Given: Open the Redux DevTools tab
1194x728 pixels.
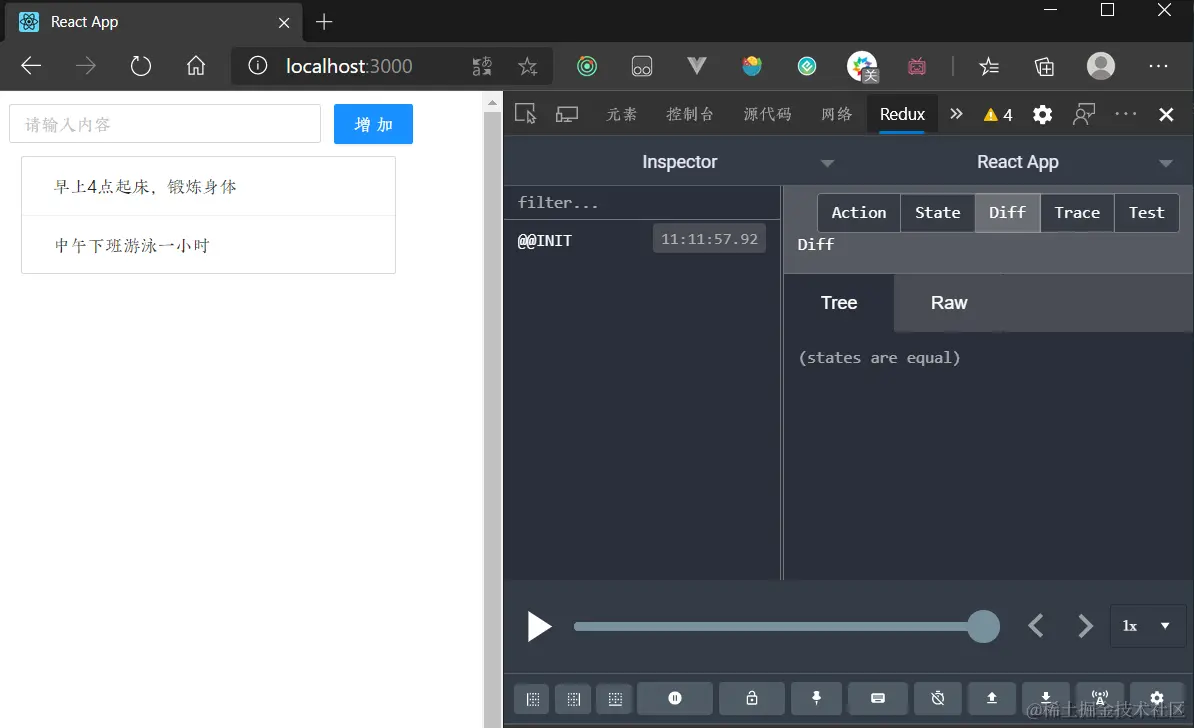Looking at the screenshot, I should tap(902, 114).
